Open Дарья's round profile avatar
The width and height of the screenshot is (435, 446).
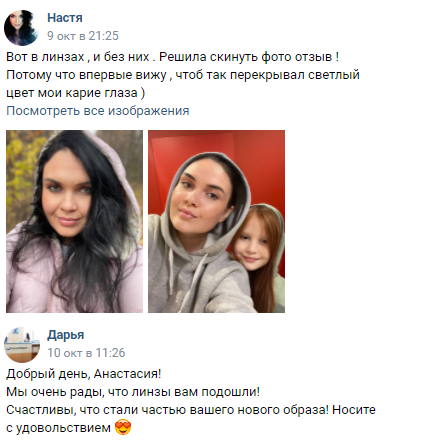[x=22, y=345]
